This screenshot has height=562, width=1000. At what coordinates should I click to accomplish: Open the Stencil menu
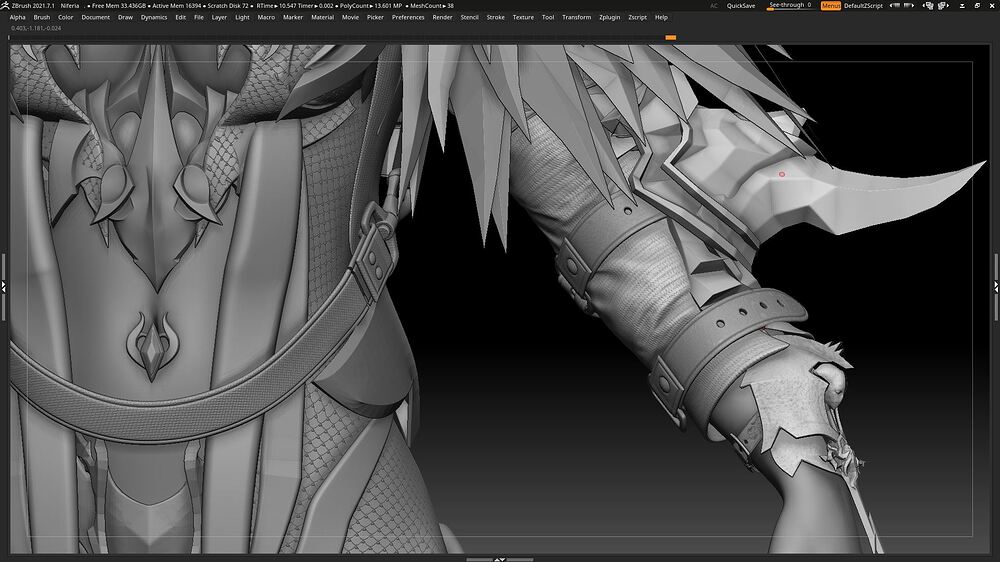coord(469,17)
